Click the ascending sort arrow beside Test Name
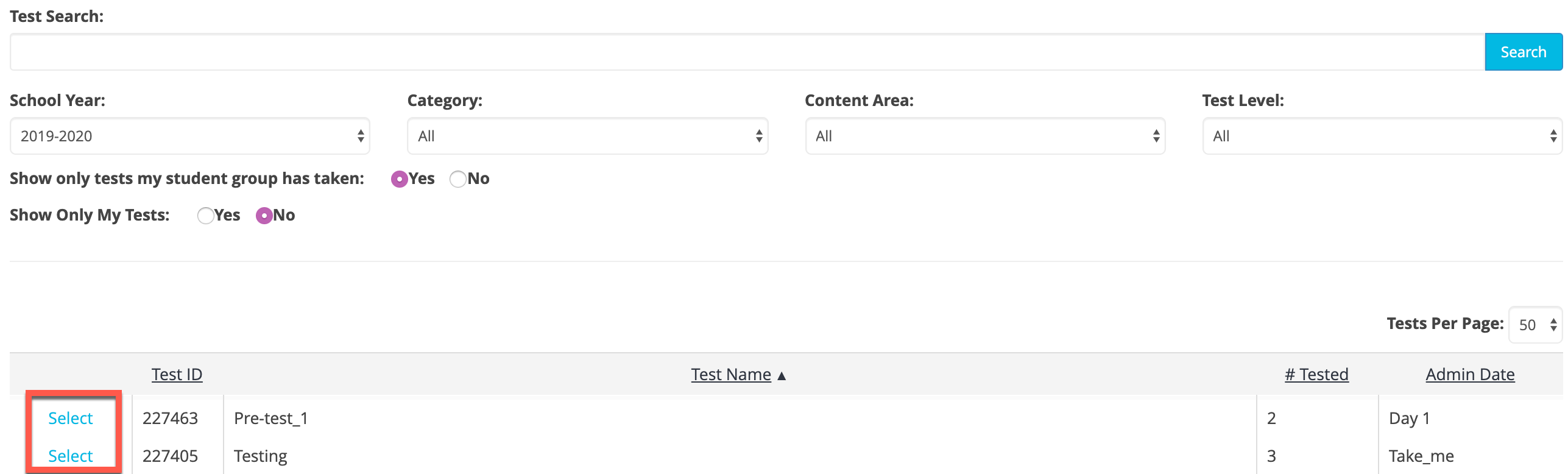 click(x=782, y=376)
